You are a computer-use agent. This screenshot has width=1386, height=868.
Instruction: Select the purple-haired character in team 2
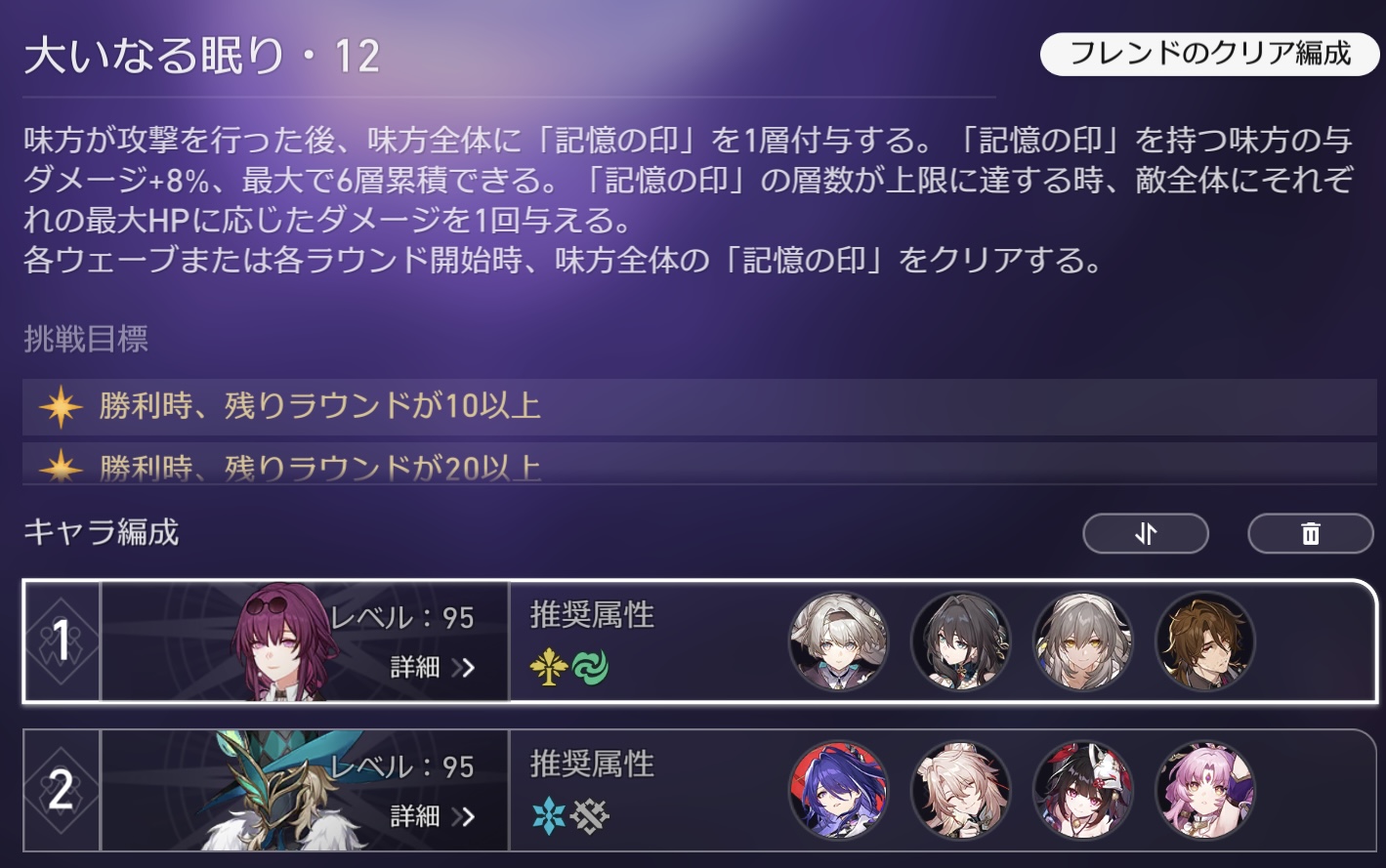point(839,791)
